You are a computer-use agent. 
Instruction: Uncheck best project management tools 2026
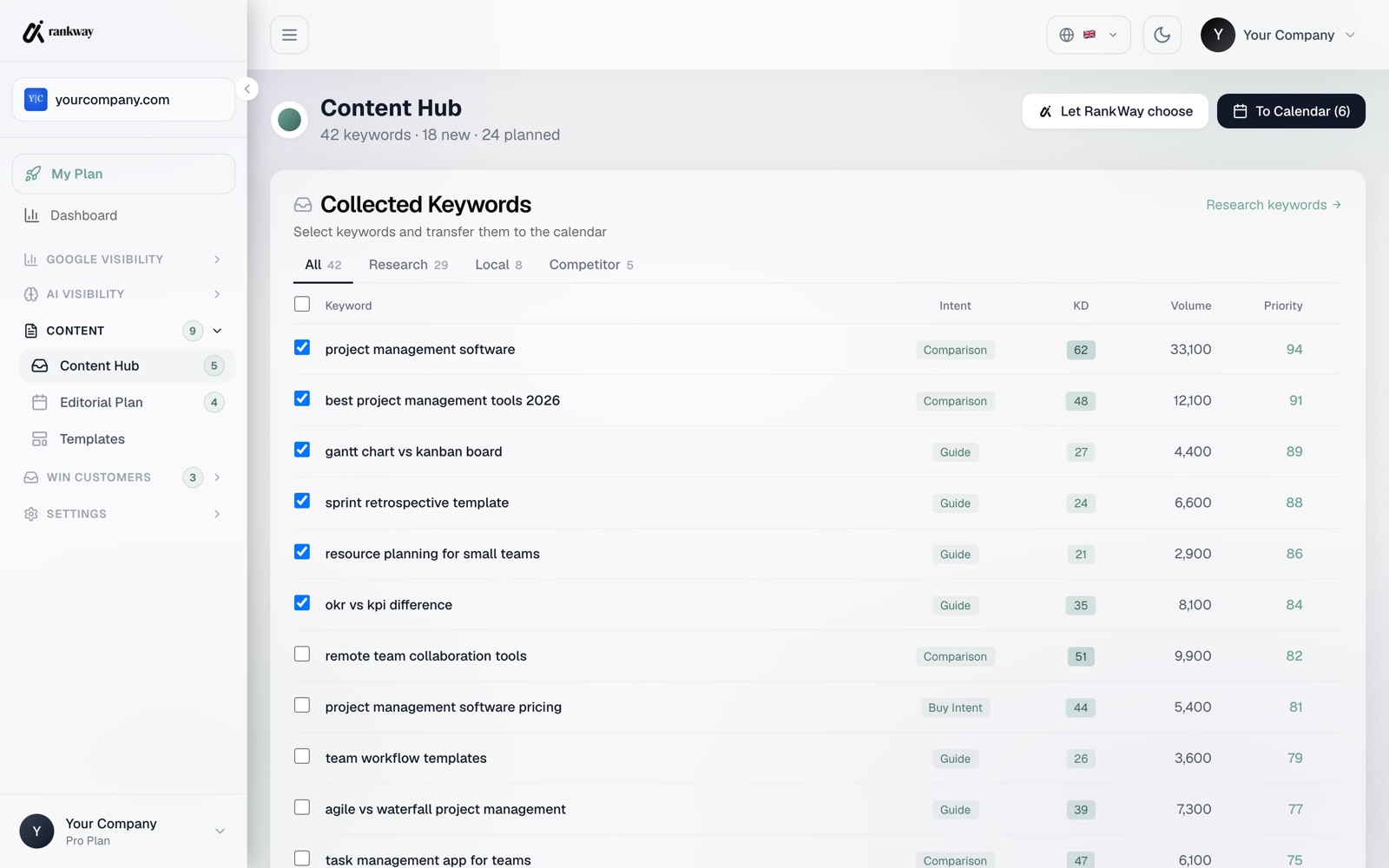302,398
